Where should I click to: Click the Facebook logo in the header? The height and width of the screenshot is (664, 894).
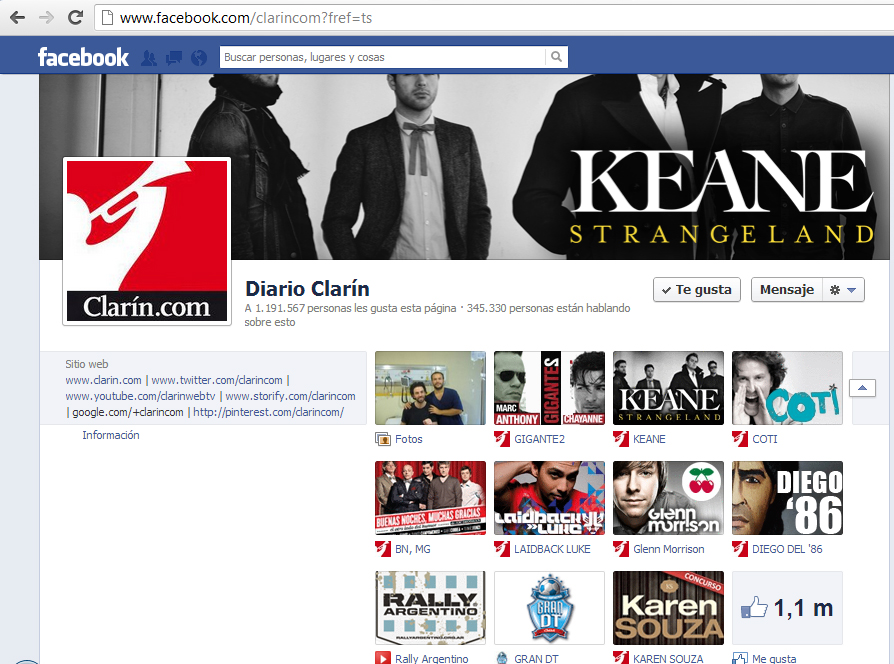click(83, 57)
